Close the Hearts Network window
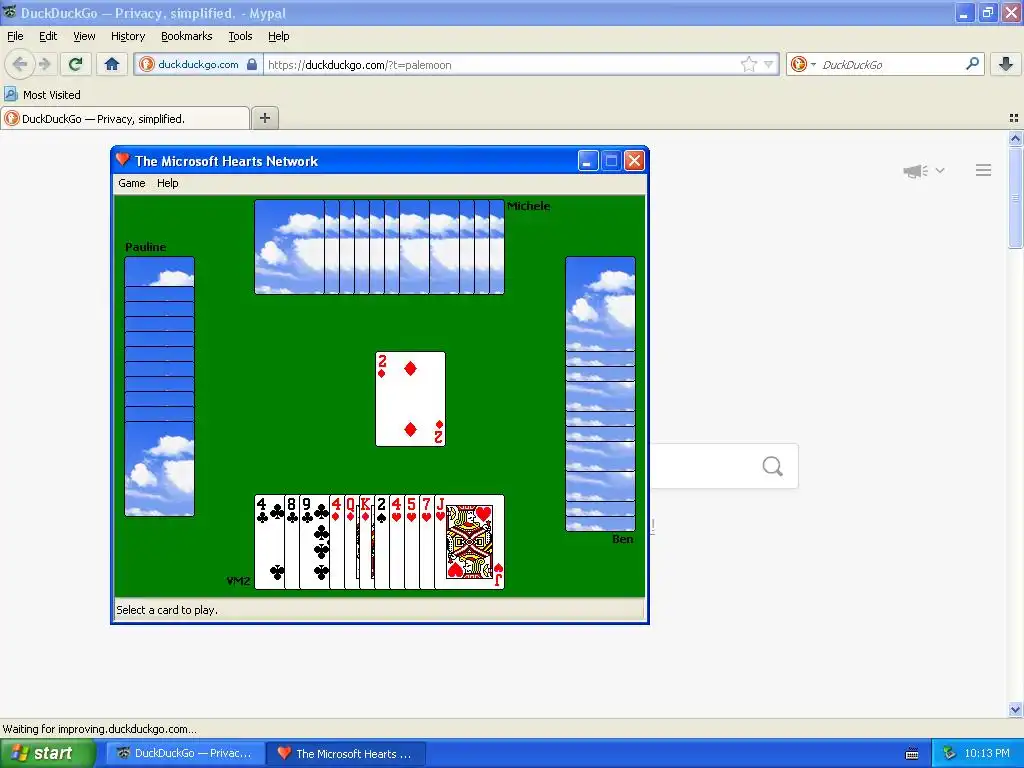 [x=634, y=161]
